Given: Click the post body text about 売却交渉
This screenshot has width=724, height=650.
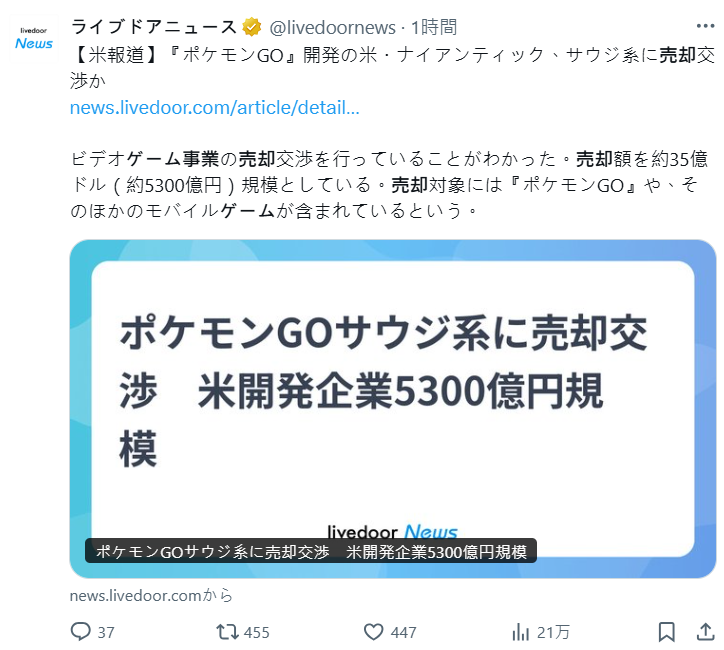Looking at the screenshot, I should tap(389, 185).
